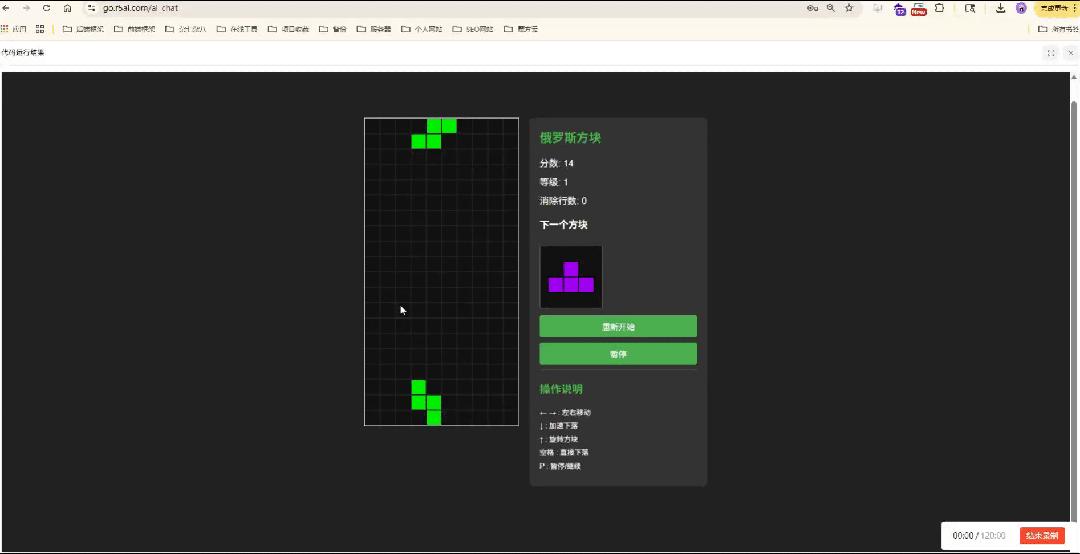This screenshot has height=554, width=1080.
Task: Open the password key icon in address bar
Action: pyautogui.click(x=812, y=8)
